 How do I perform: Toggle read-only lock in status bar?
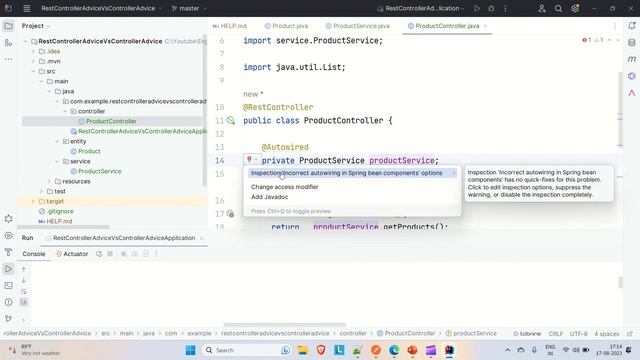630,333
